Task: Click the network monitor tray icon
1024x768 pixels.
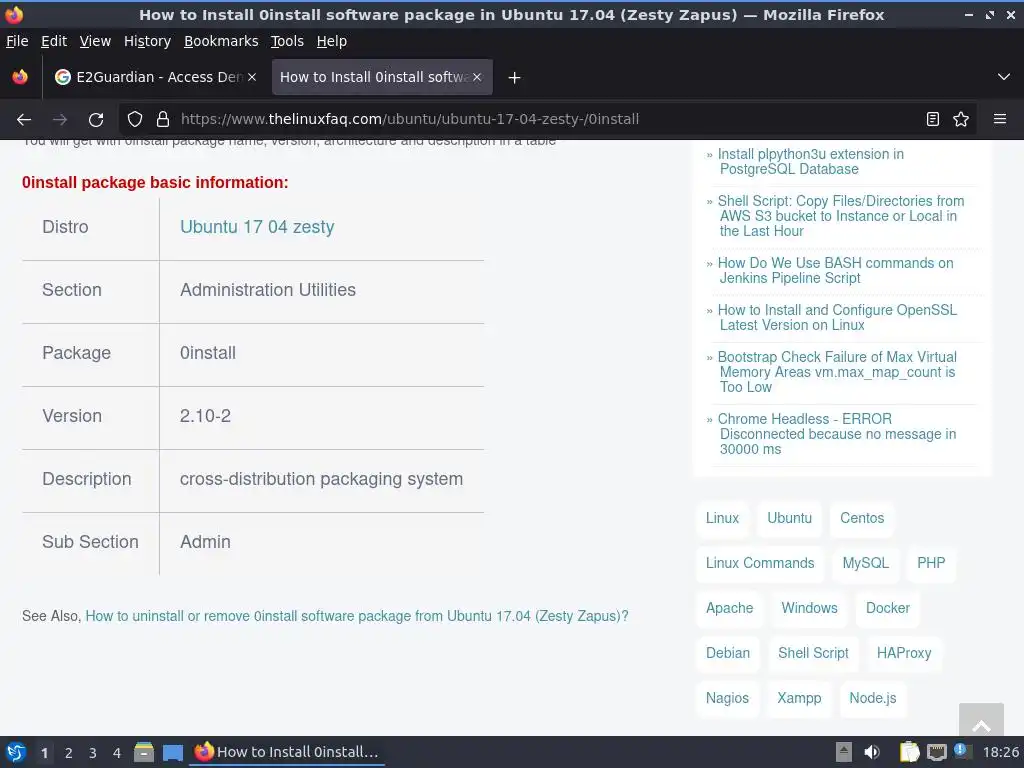Action: point(936,752)
